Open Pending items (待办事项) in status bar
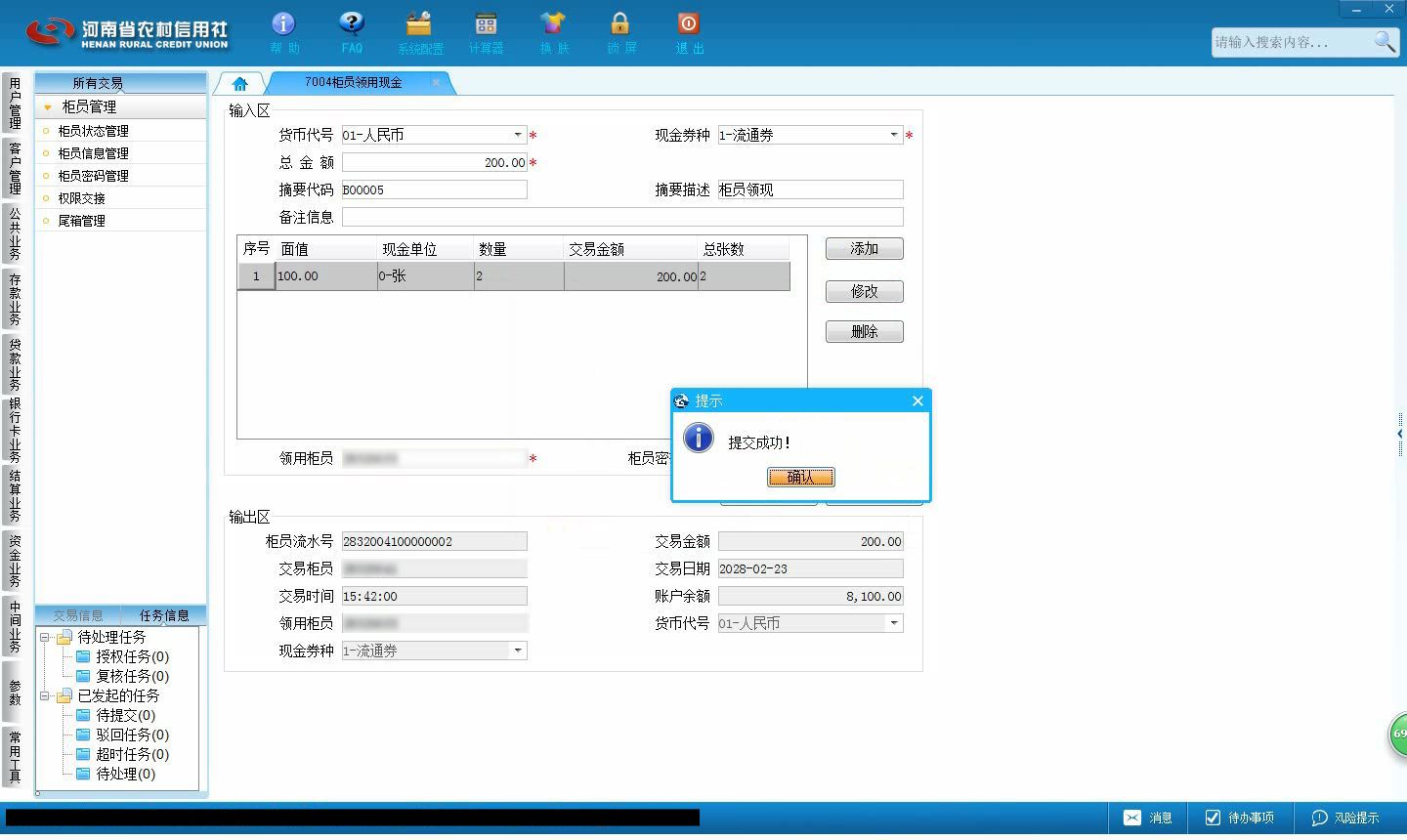The image size is (1407, 840). (1240, 818)
